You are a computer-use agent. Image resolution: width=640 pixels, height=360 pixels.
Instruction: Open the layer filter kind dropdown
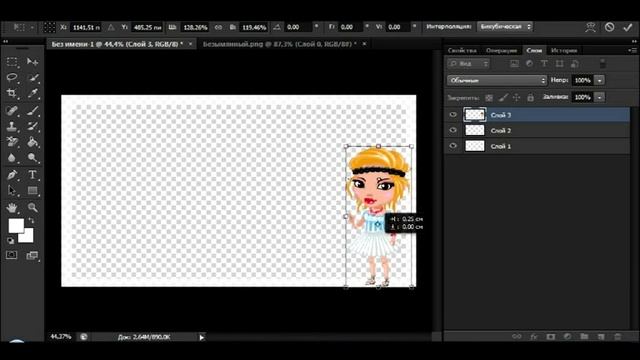click(468, 64)
